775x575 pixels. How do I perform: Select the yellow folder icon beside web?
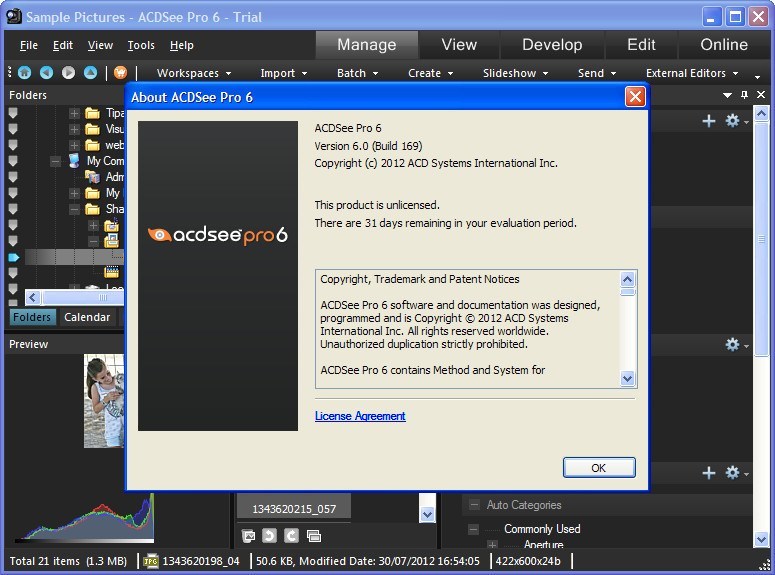tap(92, 145)
